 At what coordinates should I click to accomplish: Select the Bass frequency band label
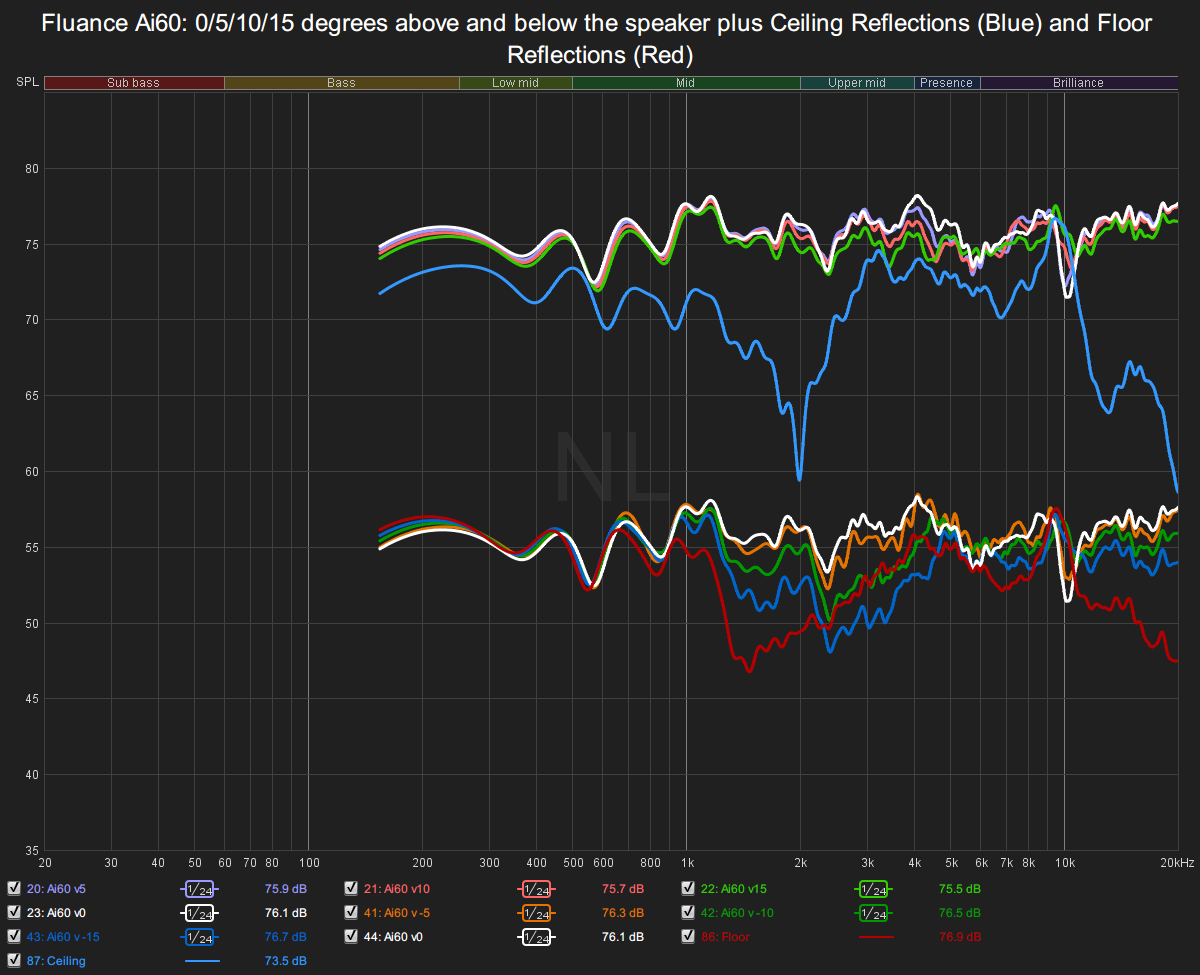(x=341, y=83)
